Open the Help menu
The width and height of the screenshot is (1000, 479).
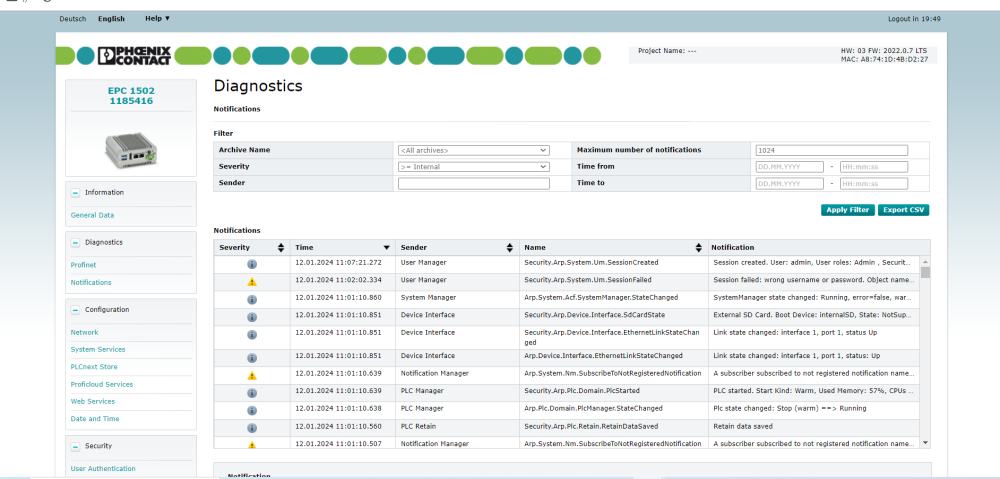[x=157, y=18]
